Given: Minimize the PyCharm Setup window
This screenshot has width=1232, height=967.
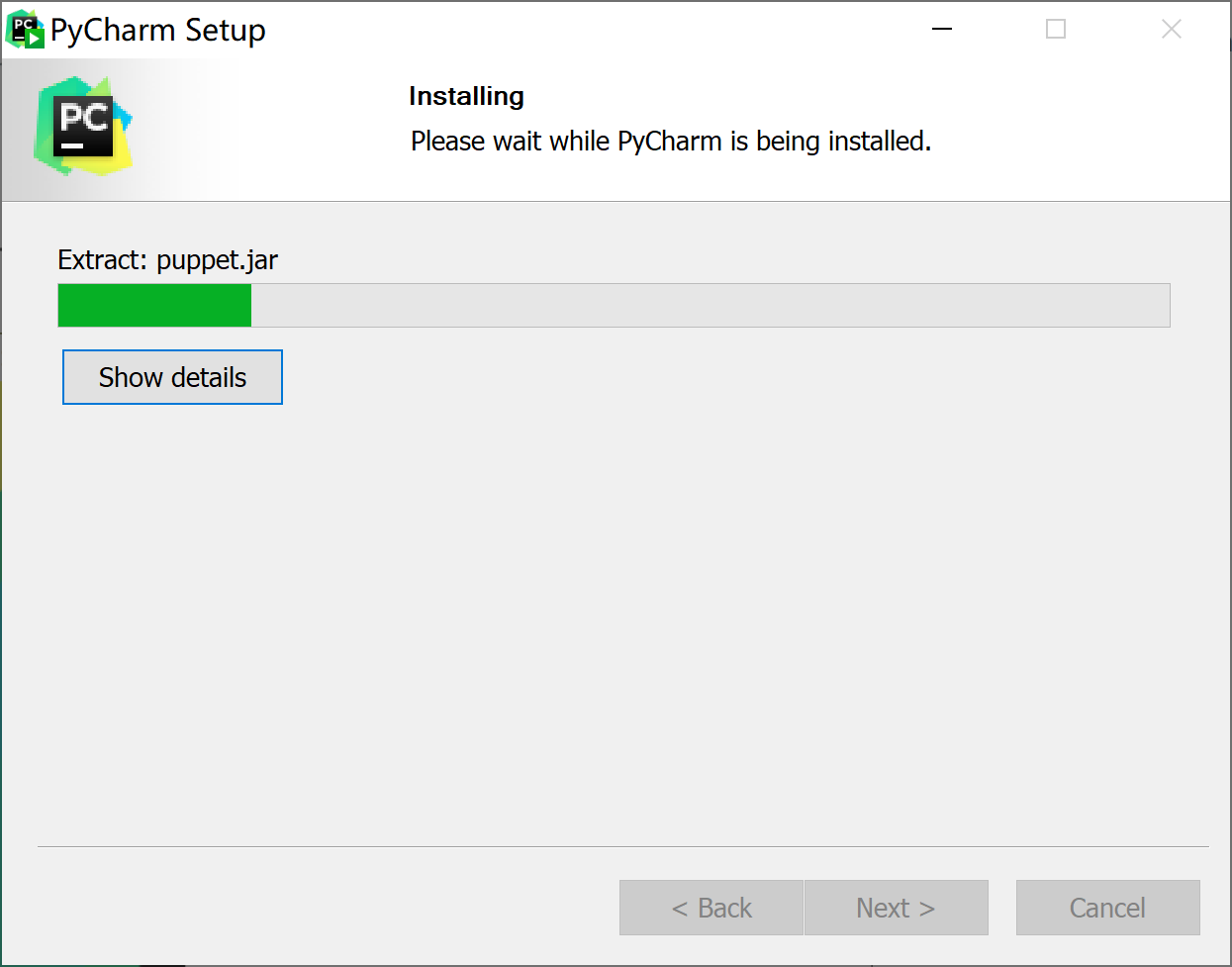Looking at the screenshot, I should point(942,30).
